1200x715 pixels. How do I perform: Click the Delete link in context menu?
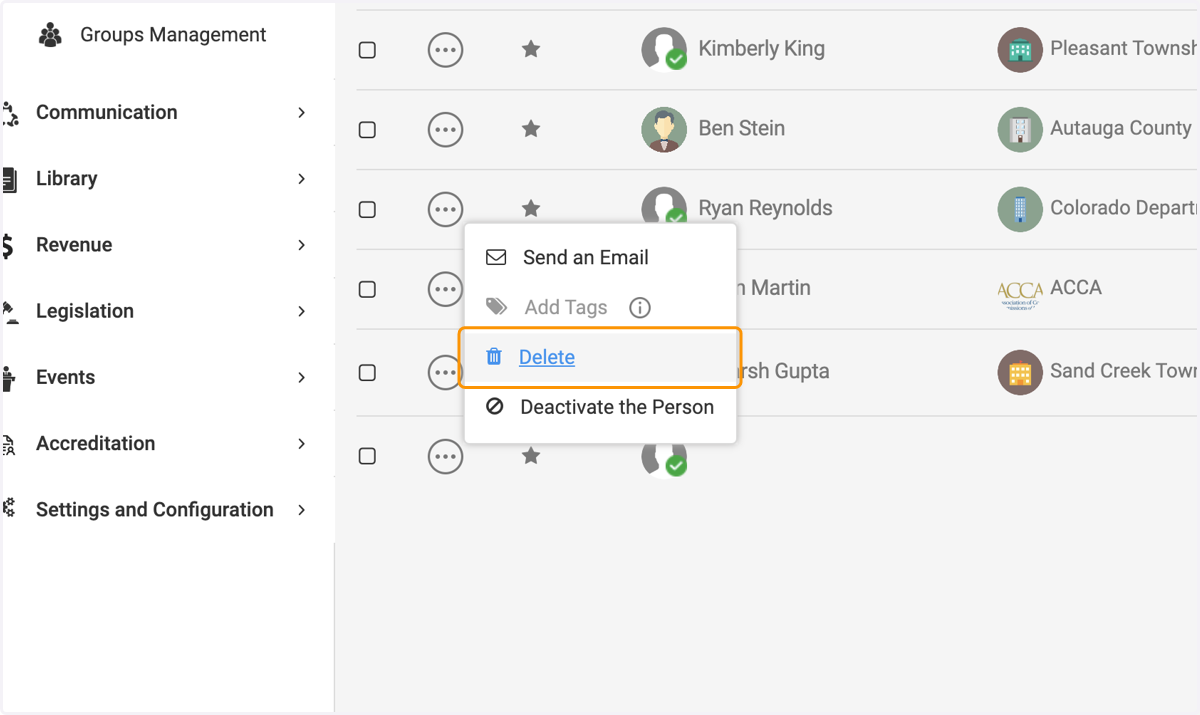click(547, 357)
